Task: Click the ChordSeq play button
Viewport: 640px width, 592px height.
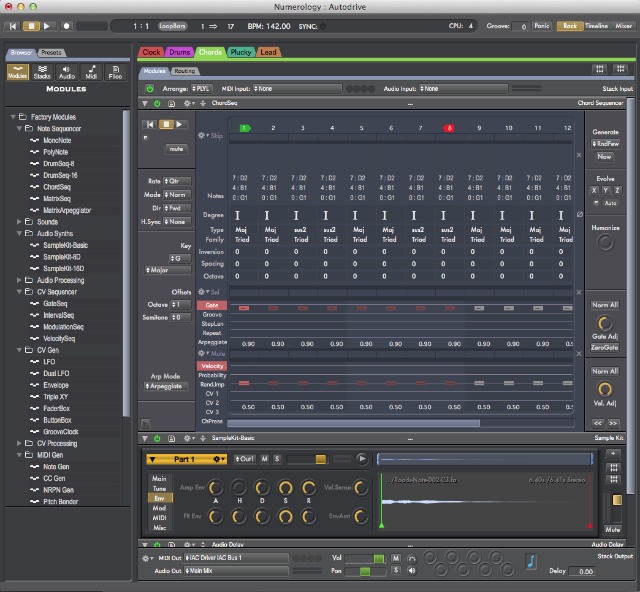Action: point(180,124)
